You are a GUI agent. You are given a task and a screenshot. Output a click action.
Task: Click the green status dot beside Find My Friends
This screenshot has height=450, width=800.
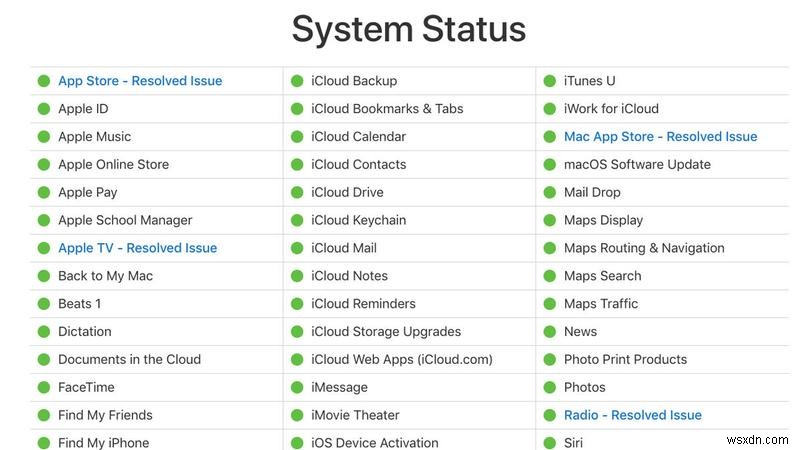click(44, 415)
